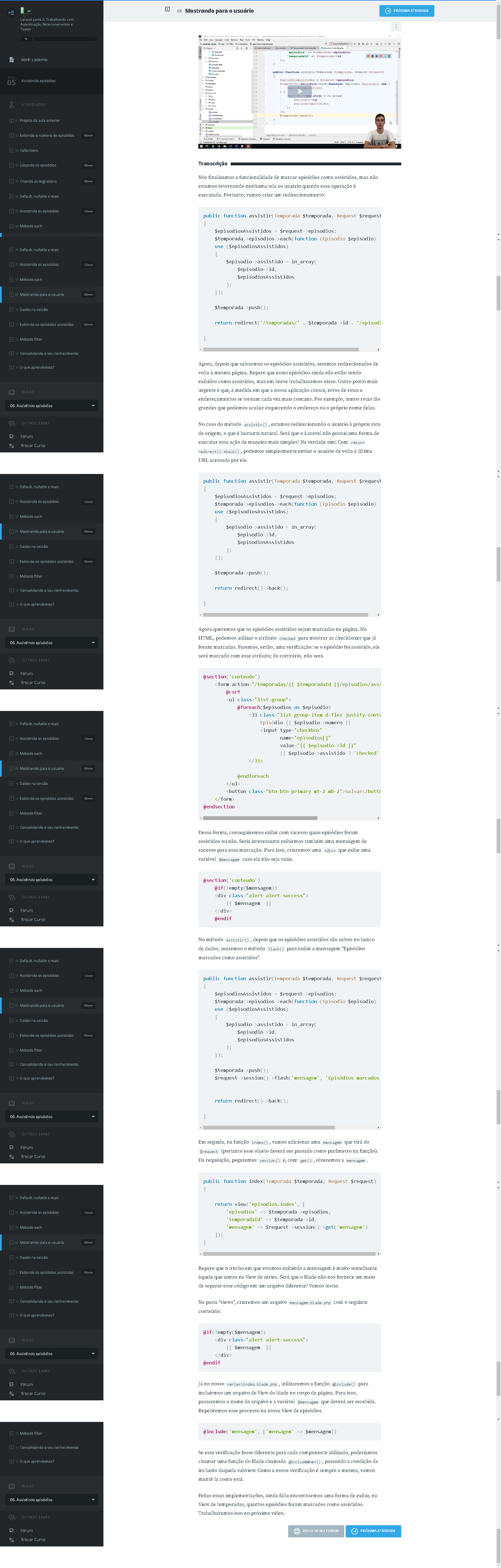Image resolution: width=501 pixels, height=1568 pixels.
Task: Select 'Listando os episódios' activity
Action: [x=38, y=165]
